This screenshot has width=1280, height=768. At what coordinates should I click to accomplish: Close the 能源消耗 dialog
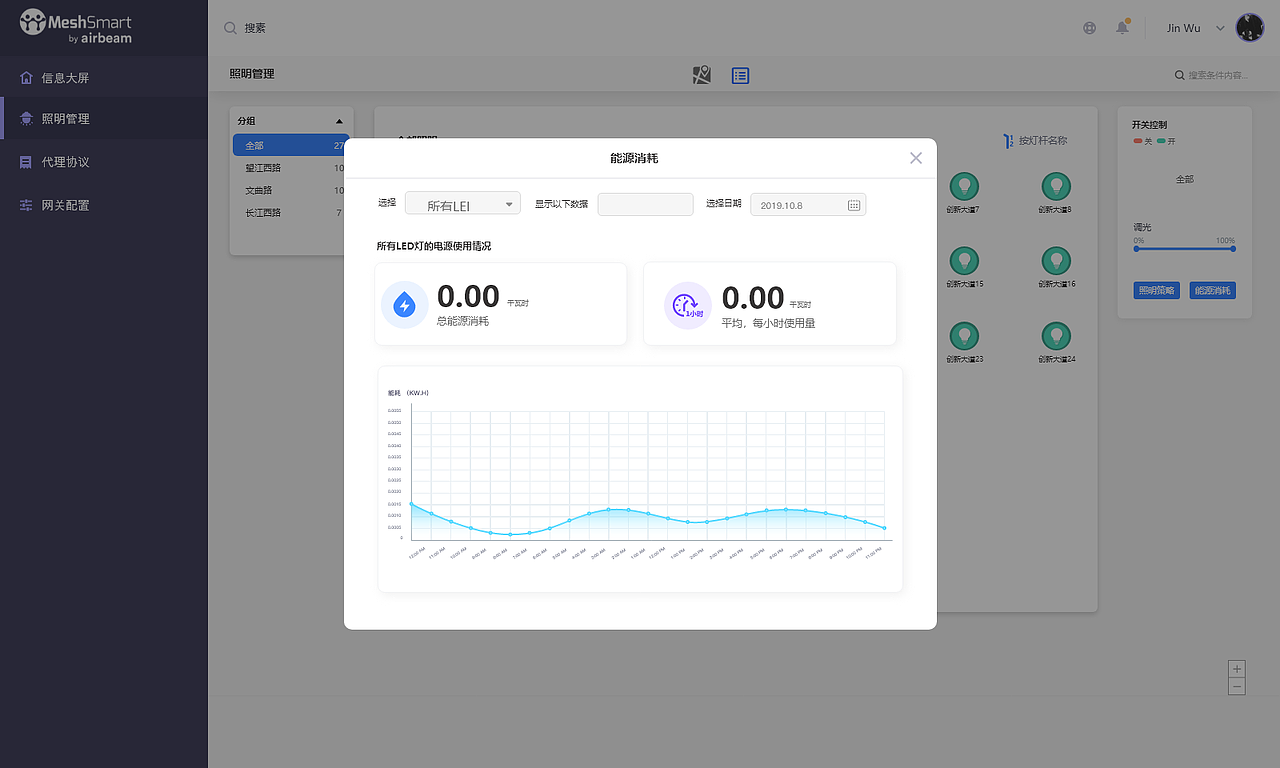click(916, 158)
